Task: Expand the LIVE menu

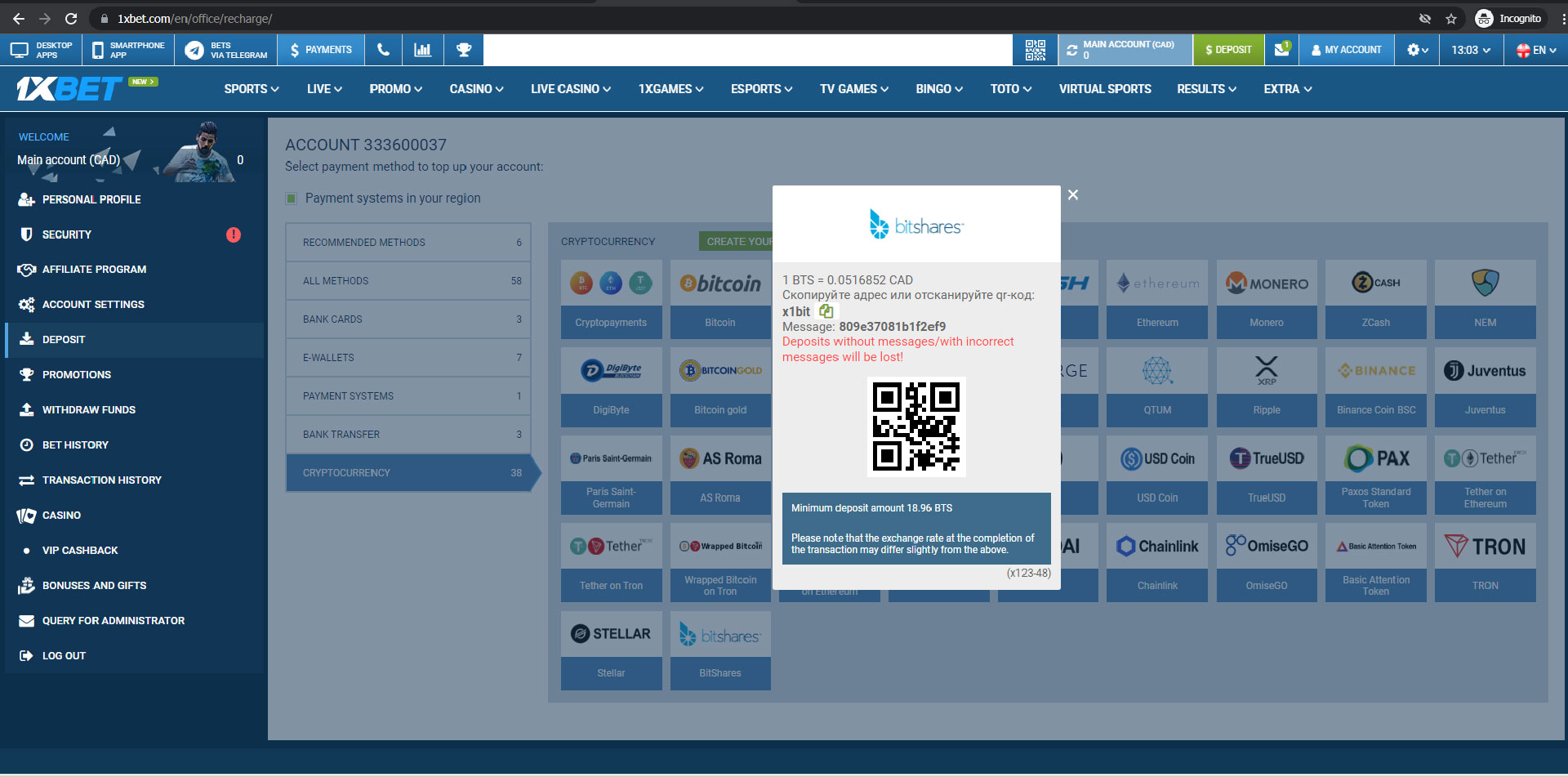Action: 324,89
